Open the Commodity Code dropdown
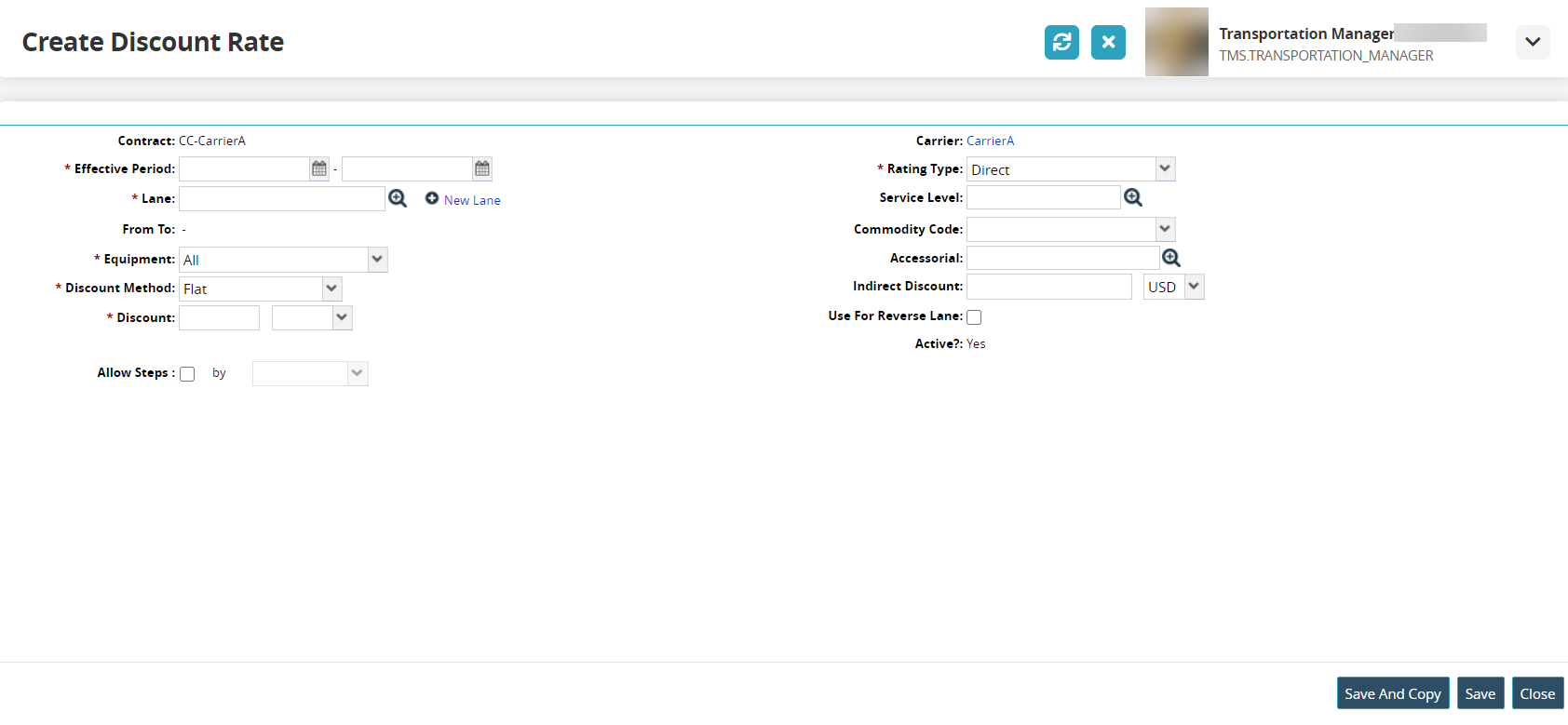1568x725 pixels. (1071, 229)
